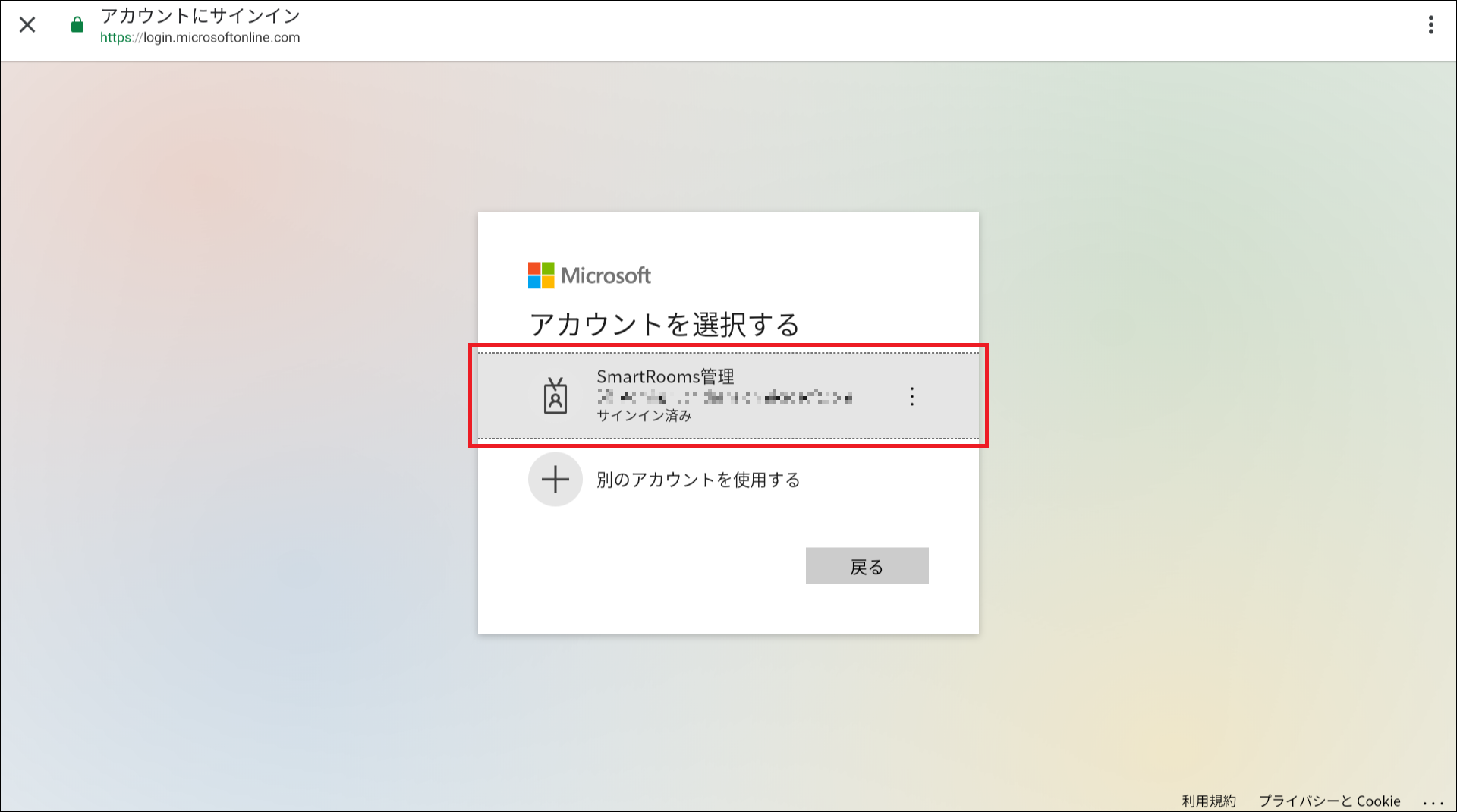Click the アカウントにサインイン page title
The image size is (1457, 812).
[200, 16]
